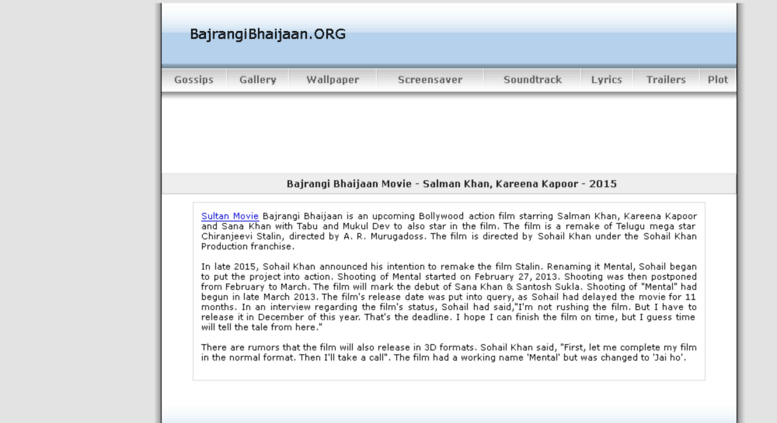777x423 pixels.
Task: Click the BajrangiBhaijaan.ORG site title
Action: [x=268, y=34]
